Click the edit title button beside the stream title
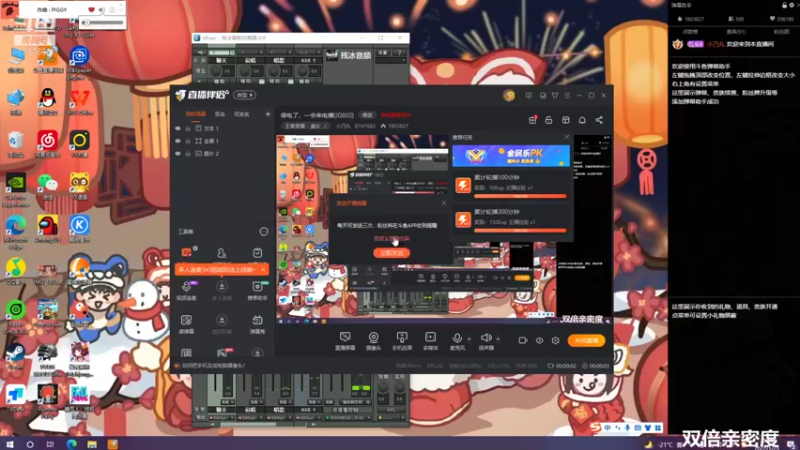 [367, 115]
